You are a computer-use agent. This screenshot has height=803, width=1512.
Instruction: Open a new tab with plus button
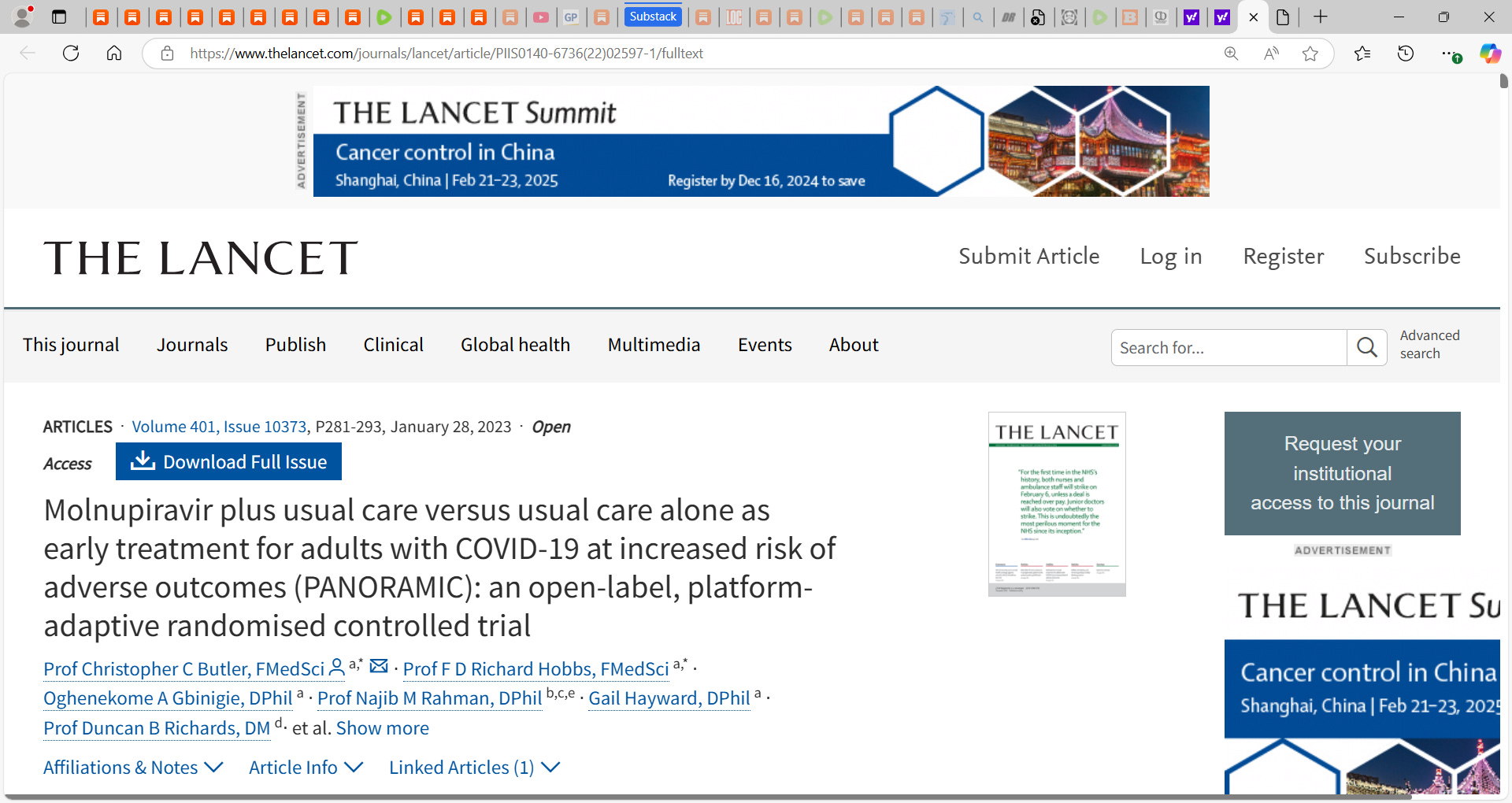click(x=1321, y=17)
